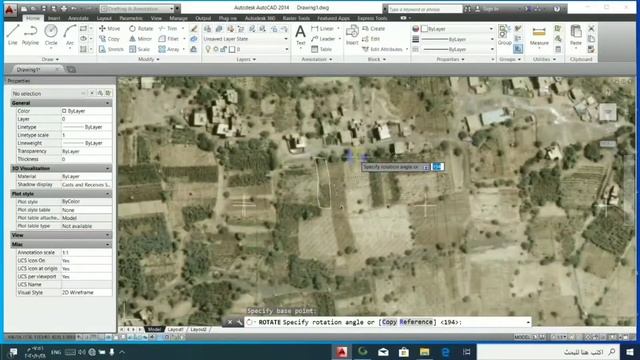Click the Reference option in command line
Image resolution: width=640 pixels, height=360 pixels.
click(416, 322)
